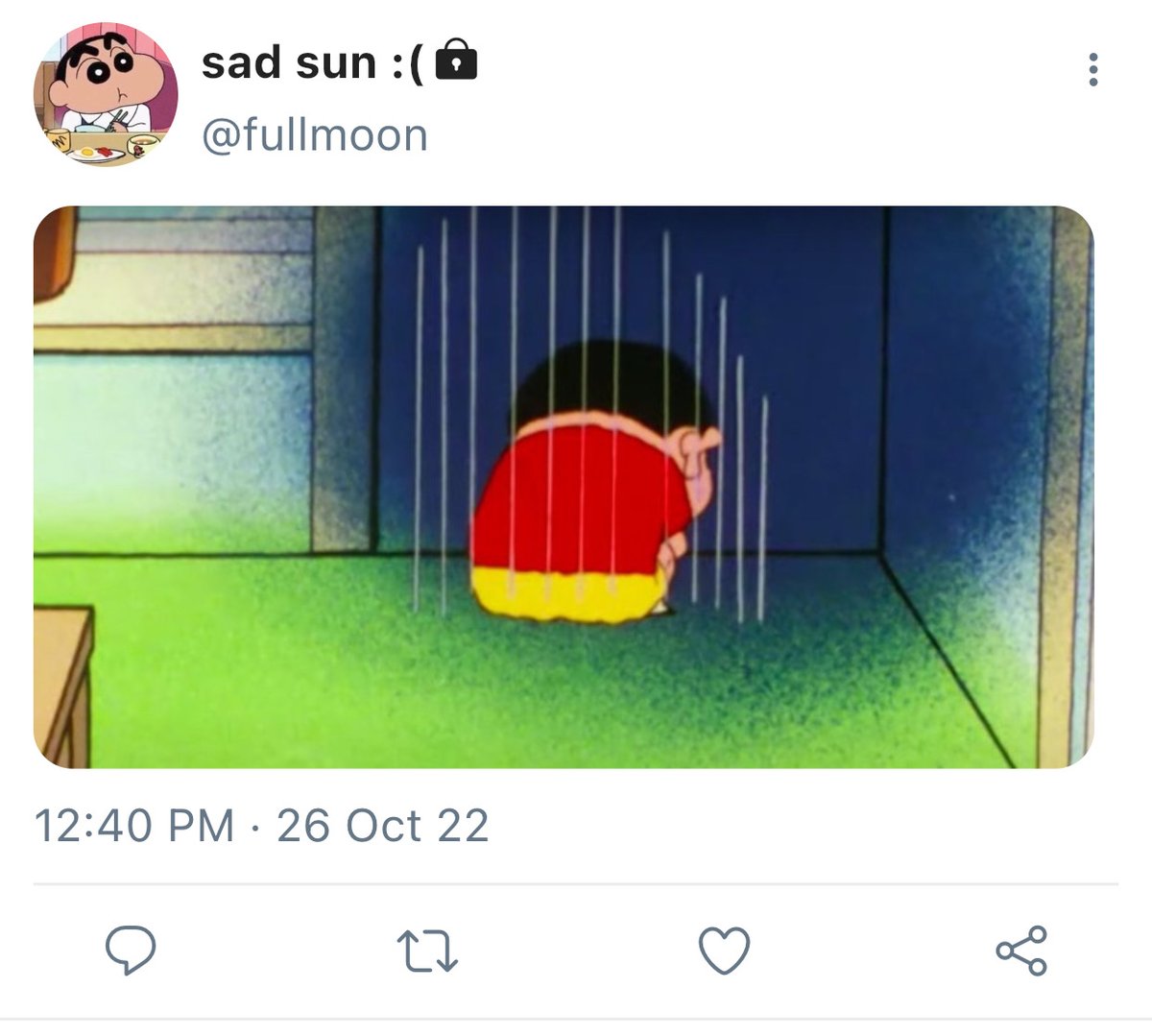The image size is (1152, 1036).
Task: Click the display name sad sun :(
Action: click(313, 63)
